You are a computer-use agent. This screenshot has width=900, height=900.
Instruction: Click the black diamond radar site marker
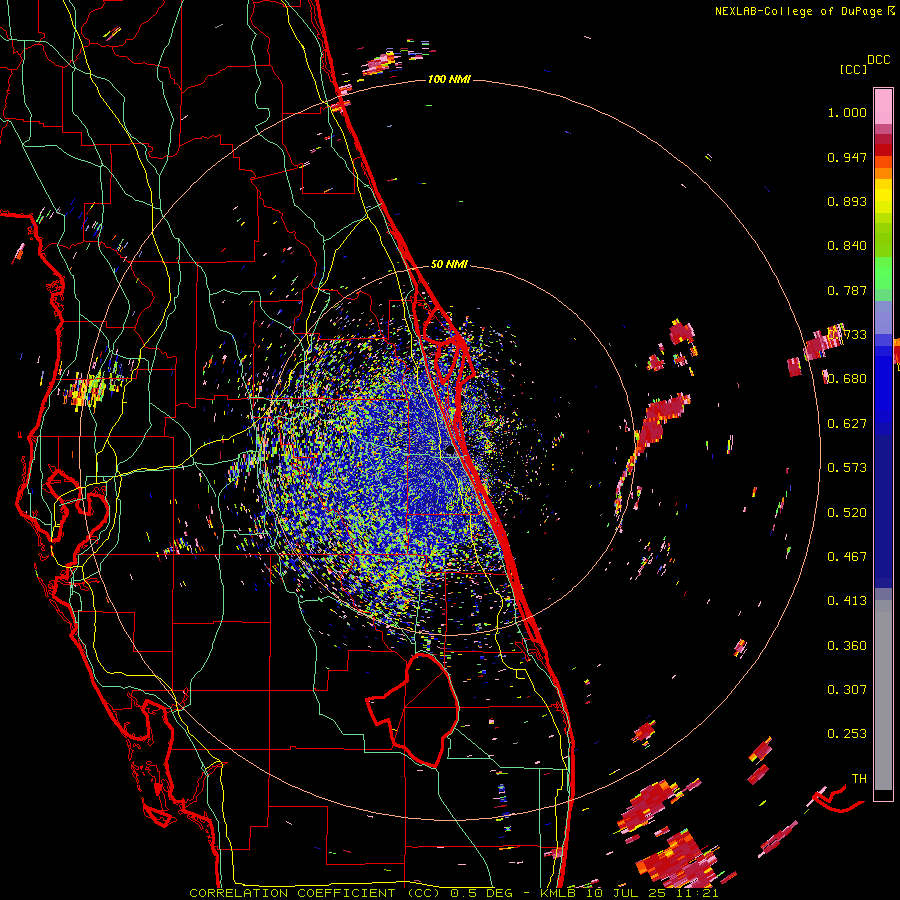coord(449,451)
